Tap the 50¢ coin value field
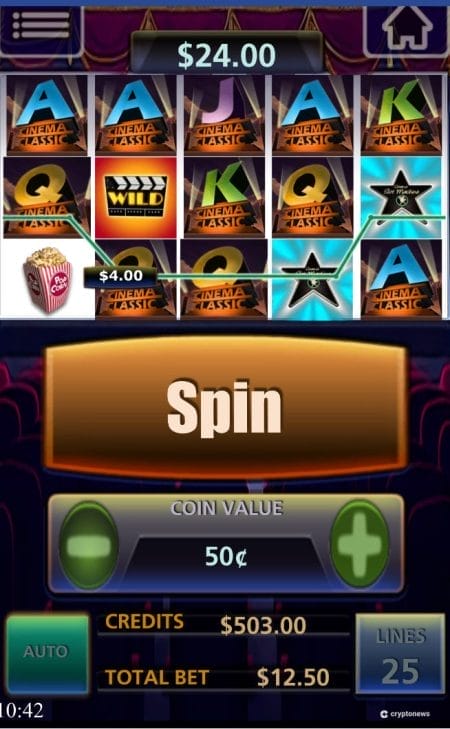The image size is (450, 729). click(x=226, y=557)
